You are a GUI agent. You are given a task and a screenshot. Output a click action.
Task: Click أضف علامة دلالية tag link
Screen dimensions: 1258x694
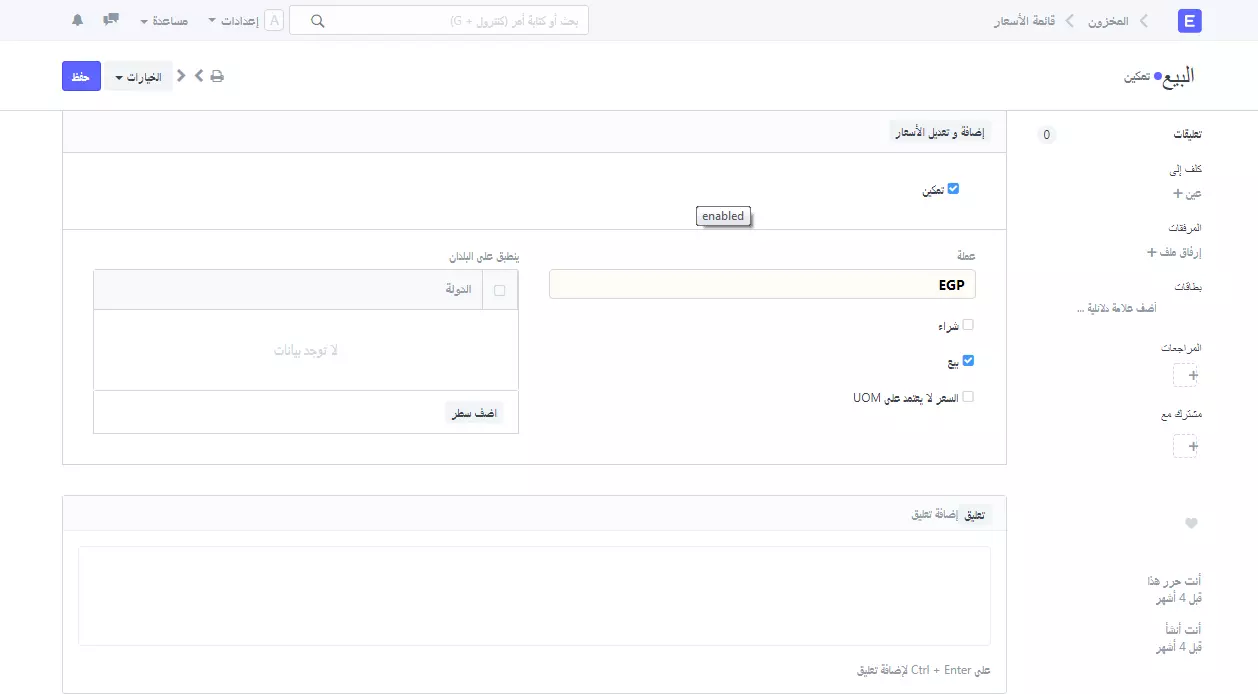click(x=1116, y=309)
